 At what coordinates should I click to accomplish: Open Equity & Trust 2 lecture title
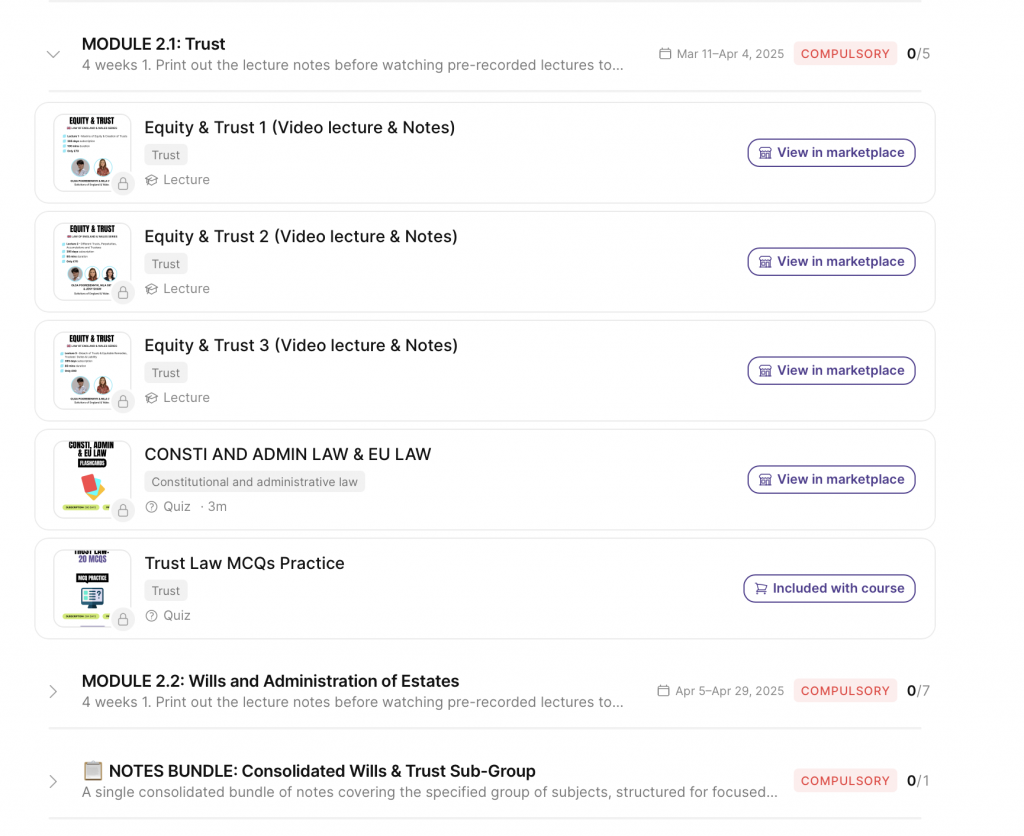[301, 236]
